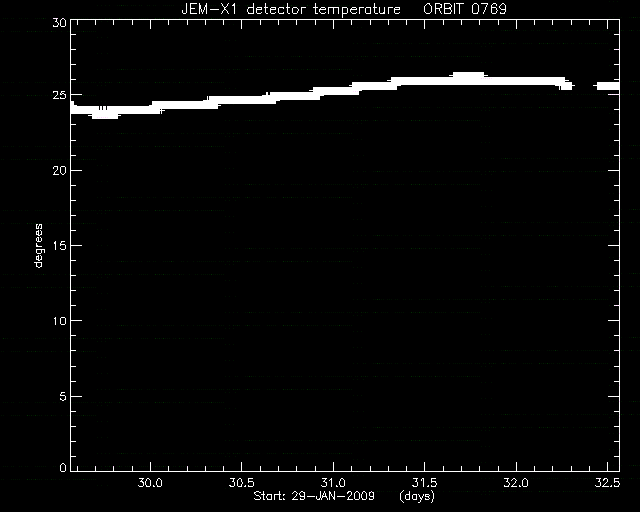Click the plot title 'JEM-X1 detector temperature'
This screenshot has width=640, height=512.
pyautogui.click(x=291, y=9)
